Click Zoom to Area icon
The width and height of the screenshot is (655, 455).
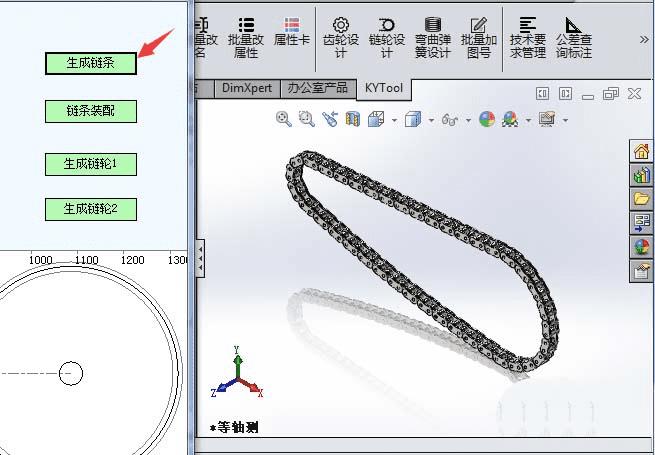[307, 119]
